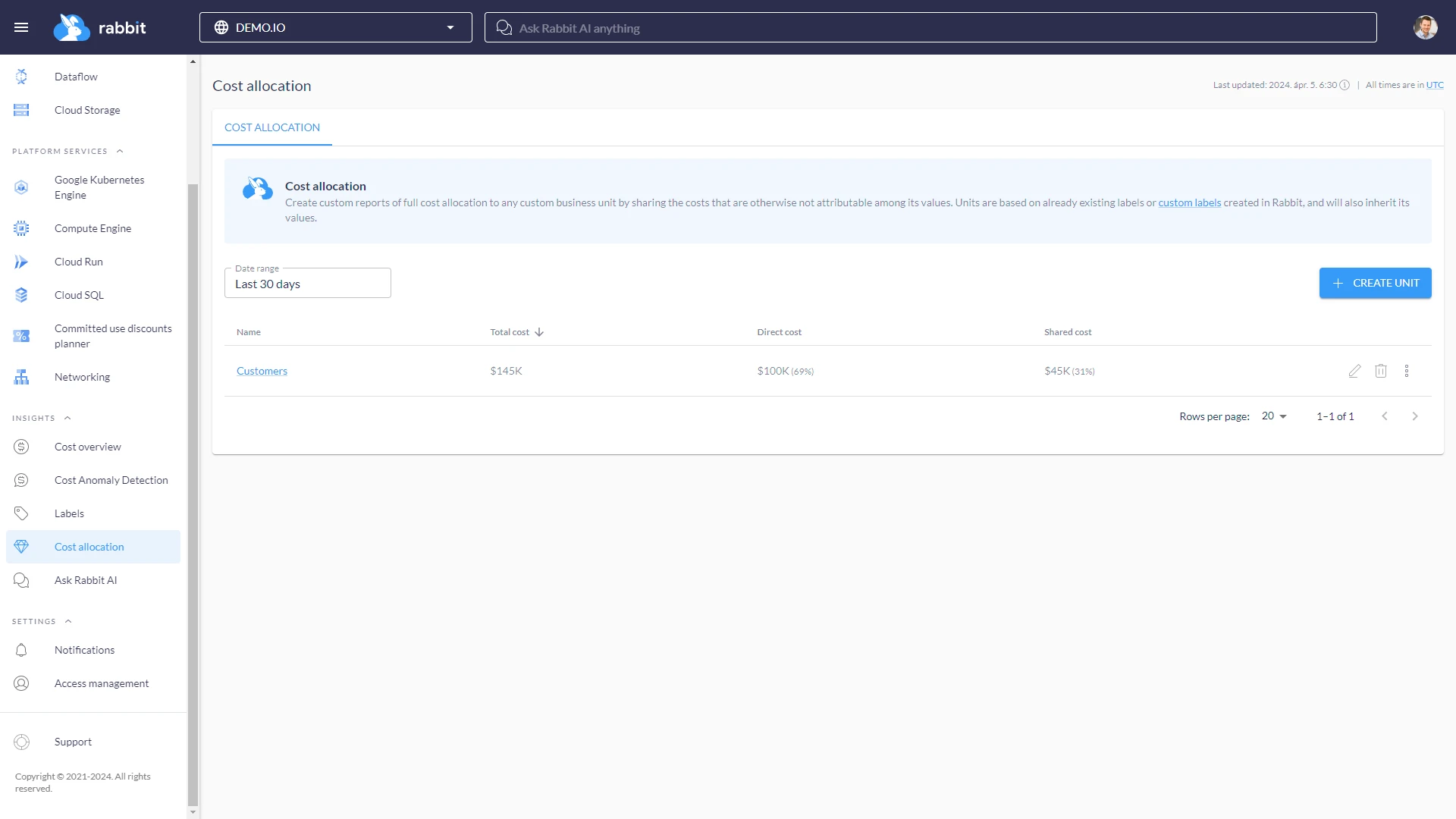Expand the DEMO.IO organization dropdown
Screen dimensions: 1456x819
coord(450,27)
